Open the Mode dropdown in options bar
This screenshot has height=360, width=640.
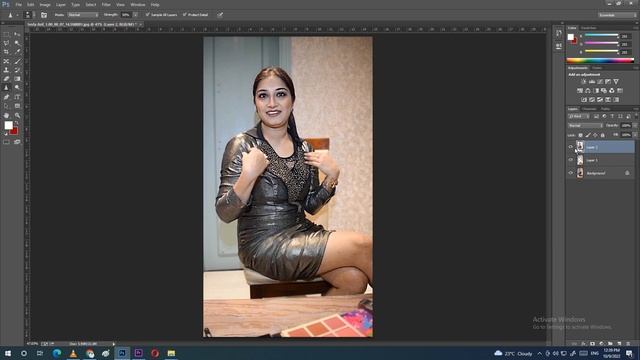(x=82, y=15)
